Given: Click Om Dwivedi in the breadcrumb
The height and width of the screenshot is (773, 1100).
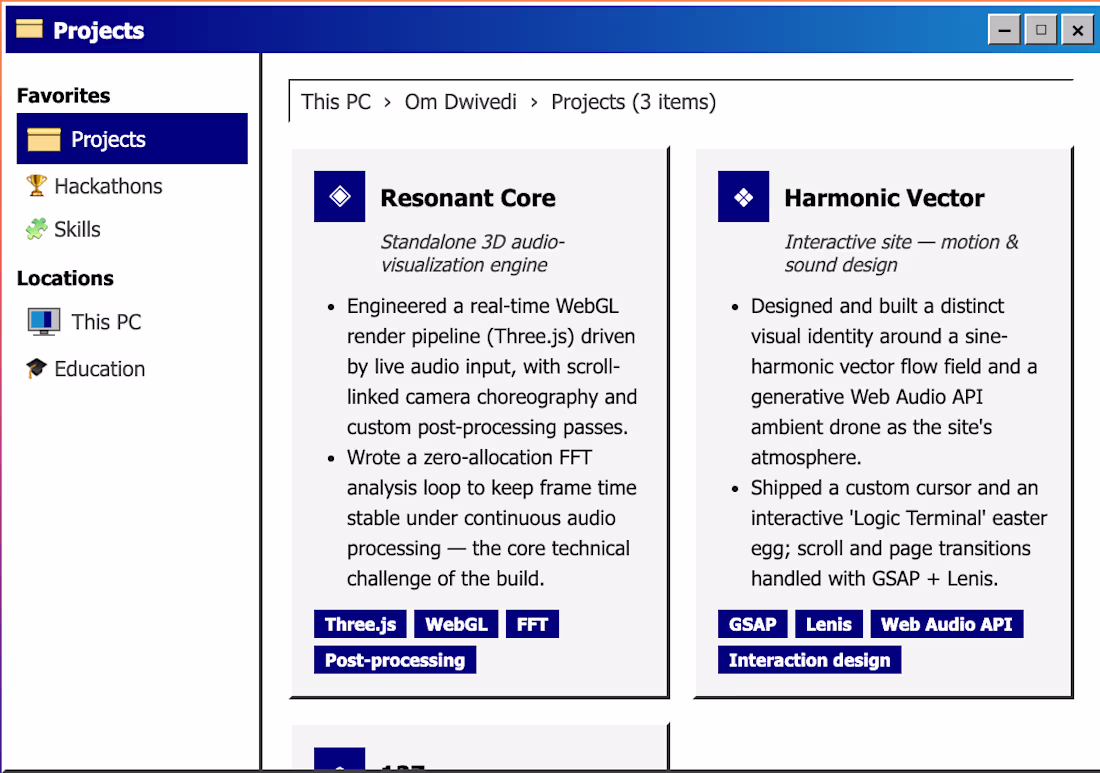Looking at the screenshot, I should pyautogui.click(x=461, y=102).
